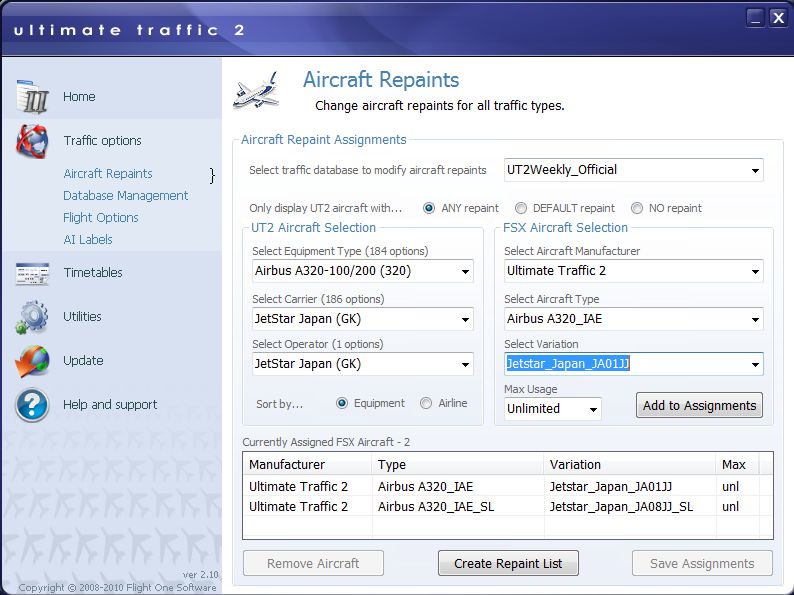Click the Traffic options globe icon
Image resolution: width=794 pixels, height=595 pixels.
[x=32, y=141]
